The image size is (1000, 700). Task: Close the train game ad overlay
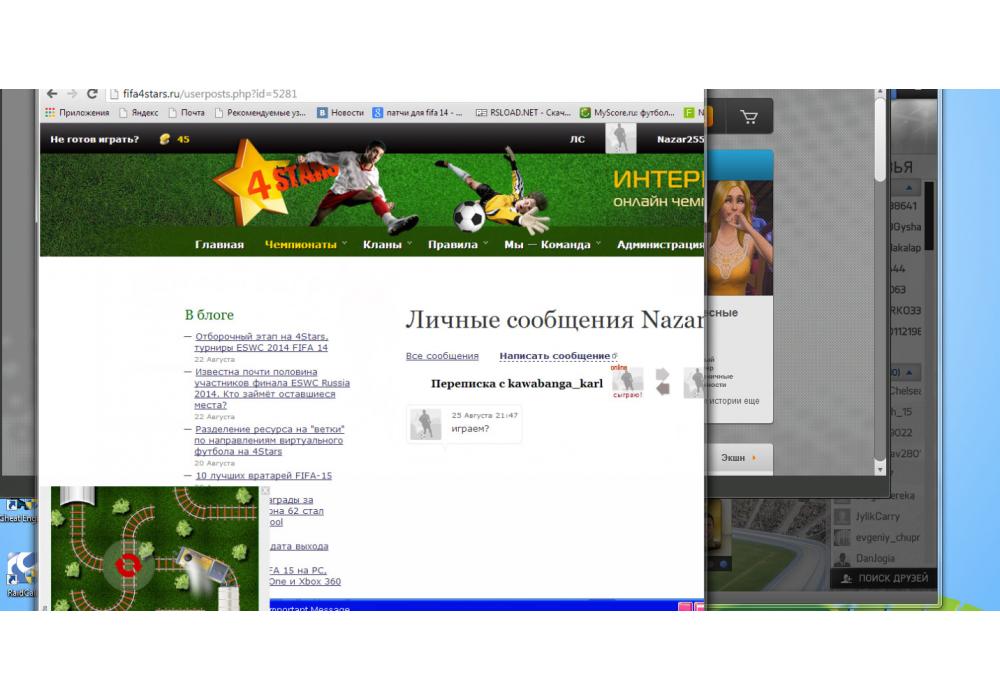coord(265,490)
